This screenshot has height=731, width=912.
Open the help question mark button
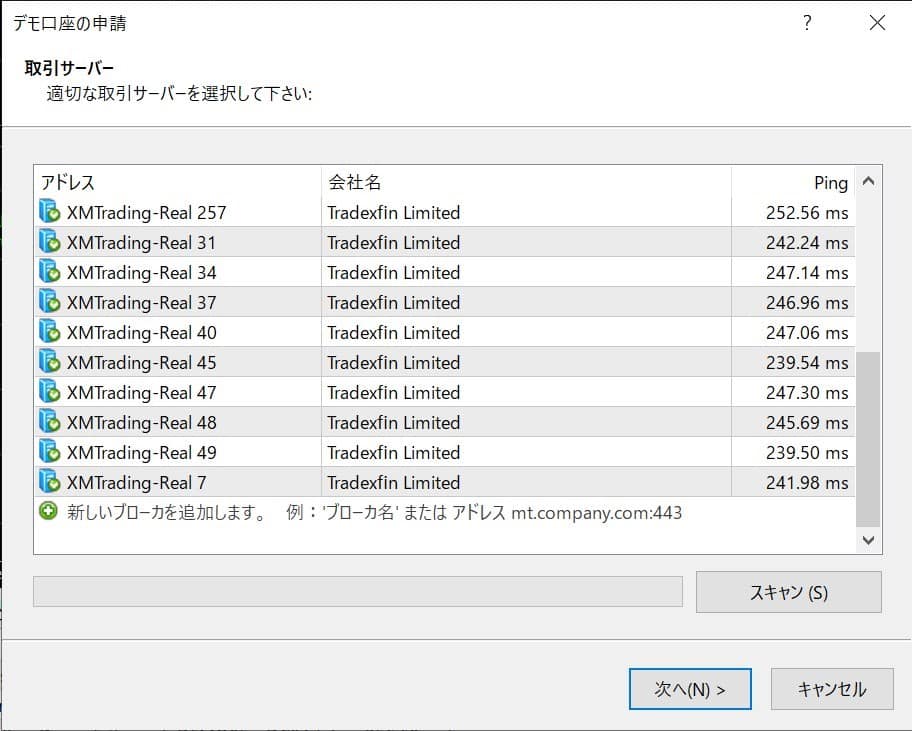point(807,23)
